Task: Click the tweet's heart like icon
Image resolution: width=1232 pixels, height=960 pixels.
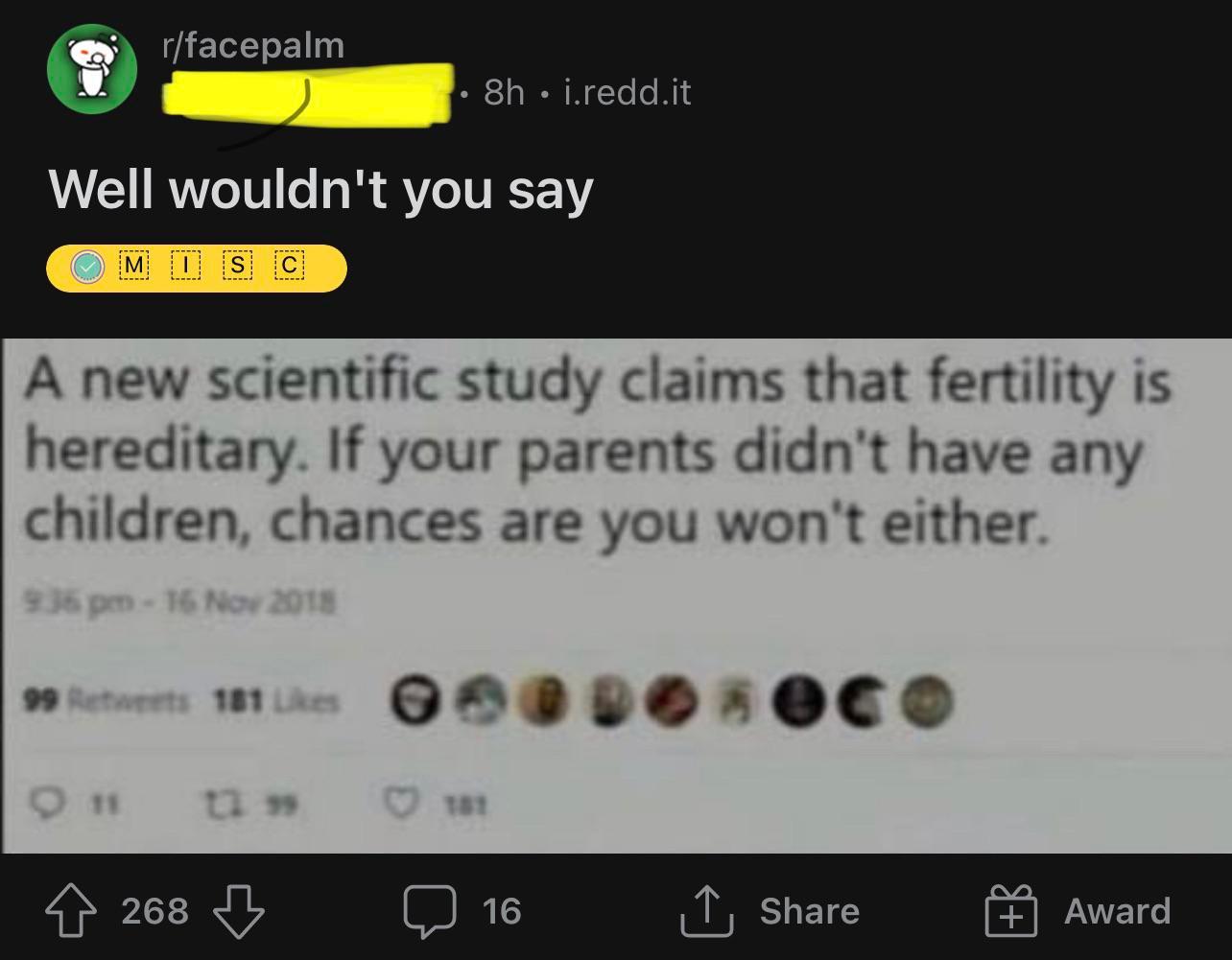Action: click(x=403, y=807)
